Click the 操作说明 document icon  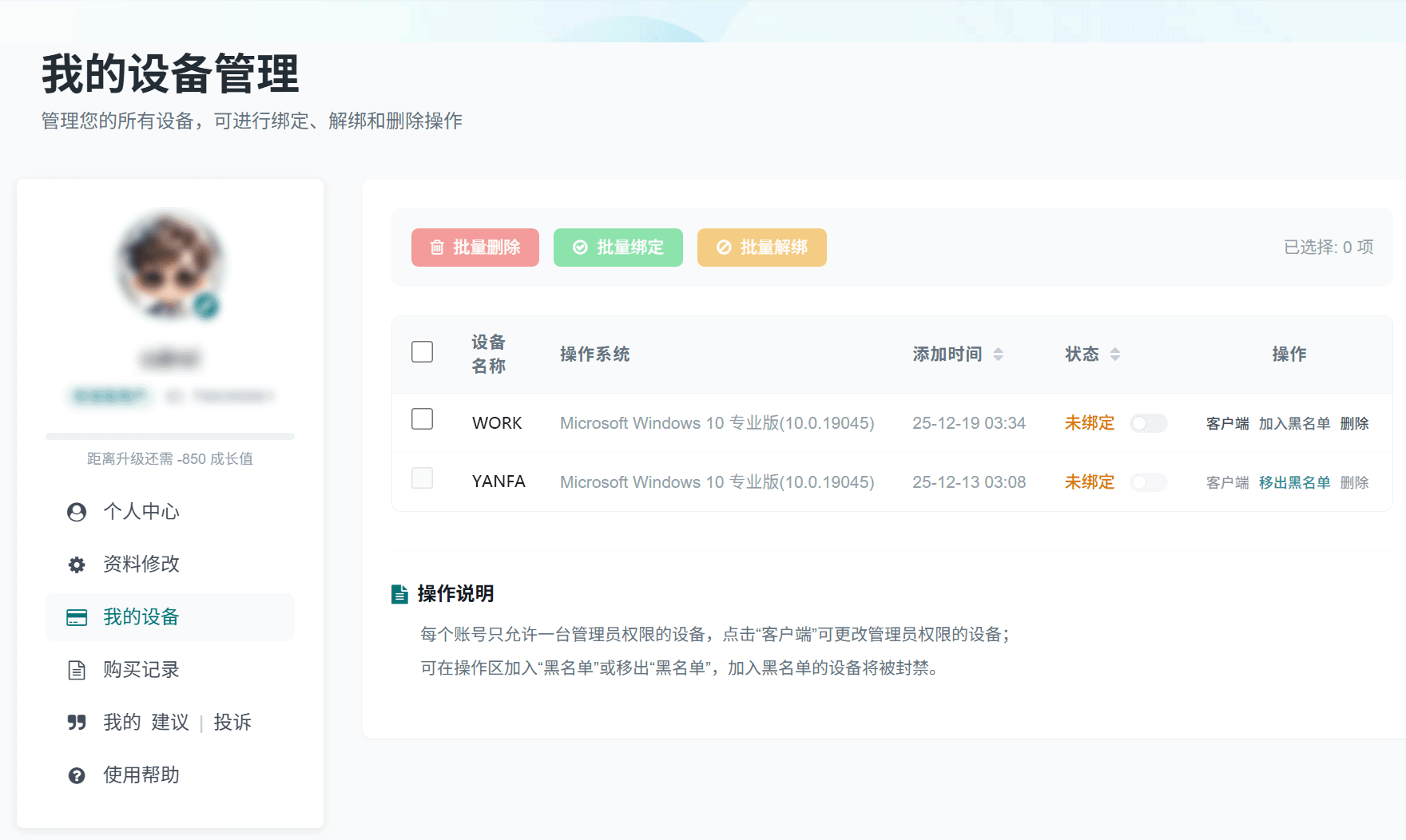399,594
